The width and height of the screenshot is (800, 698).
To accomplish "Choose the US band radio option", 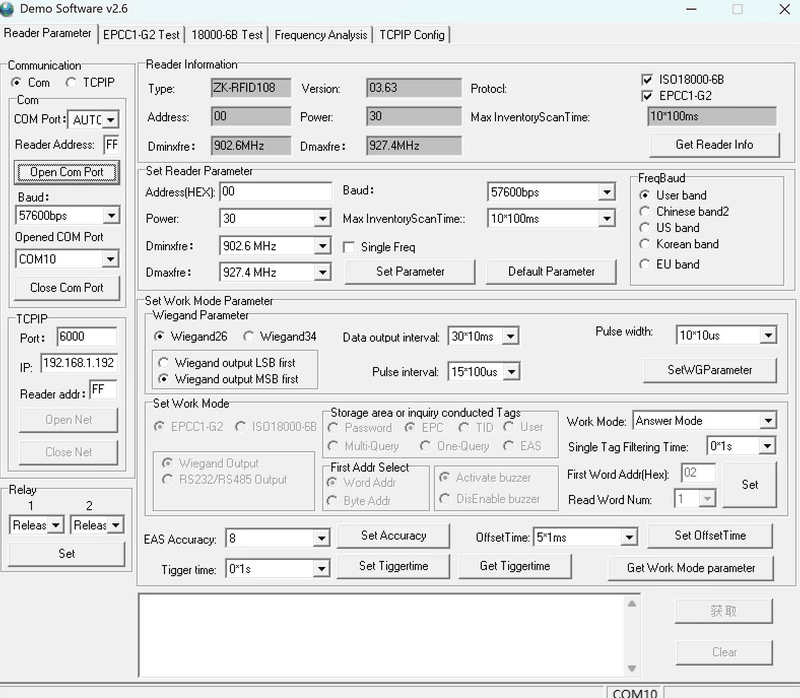I will (x=645, y=228).
